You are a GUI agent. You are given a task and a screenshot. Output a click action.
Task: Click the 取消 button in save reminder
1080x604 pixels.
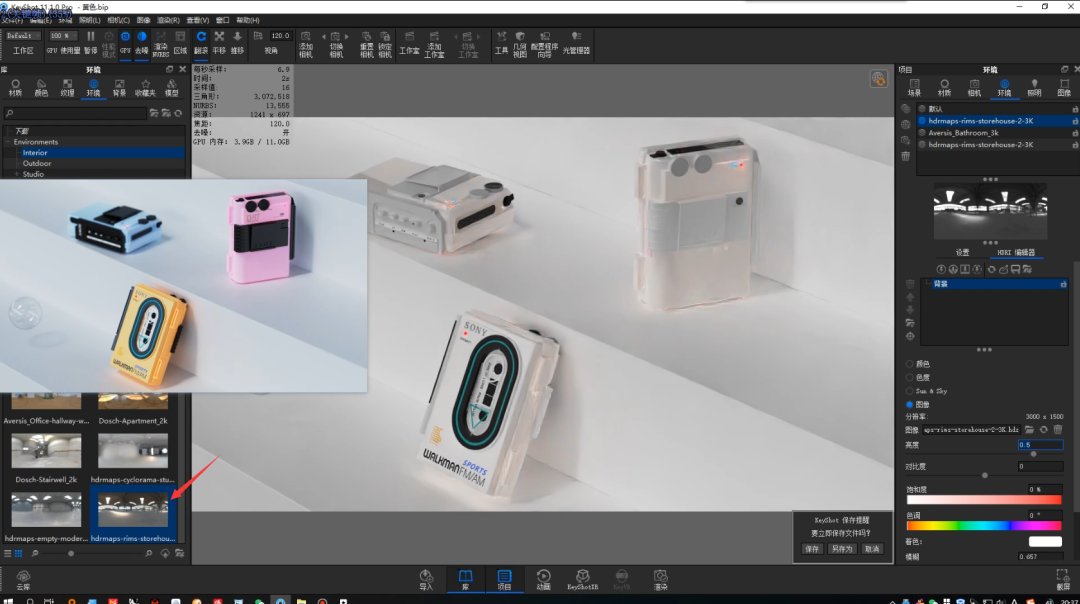tap(872, 548)
